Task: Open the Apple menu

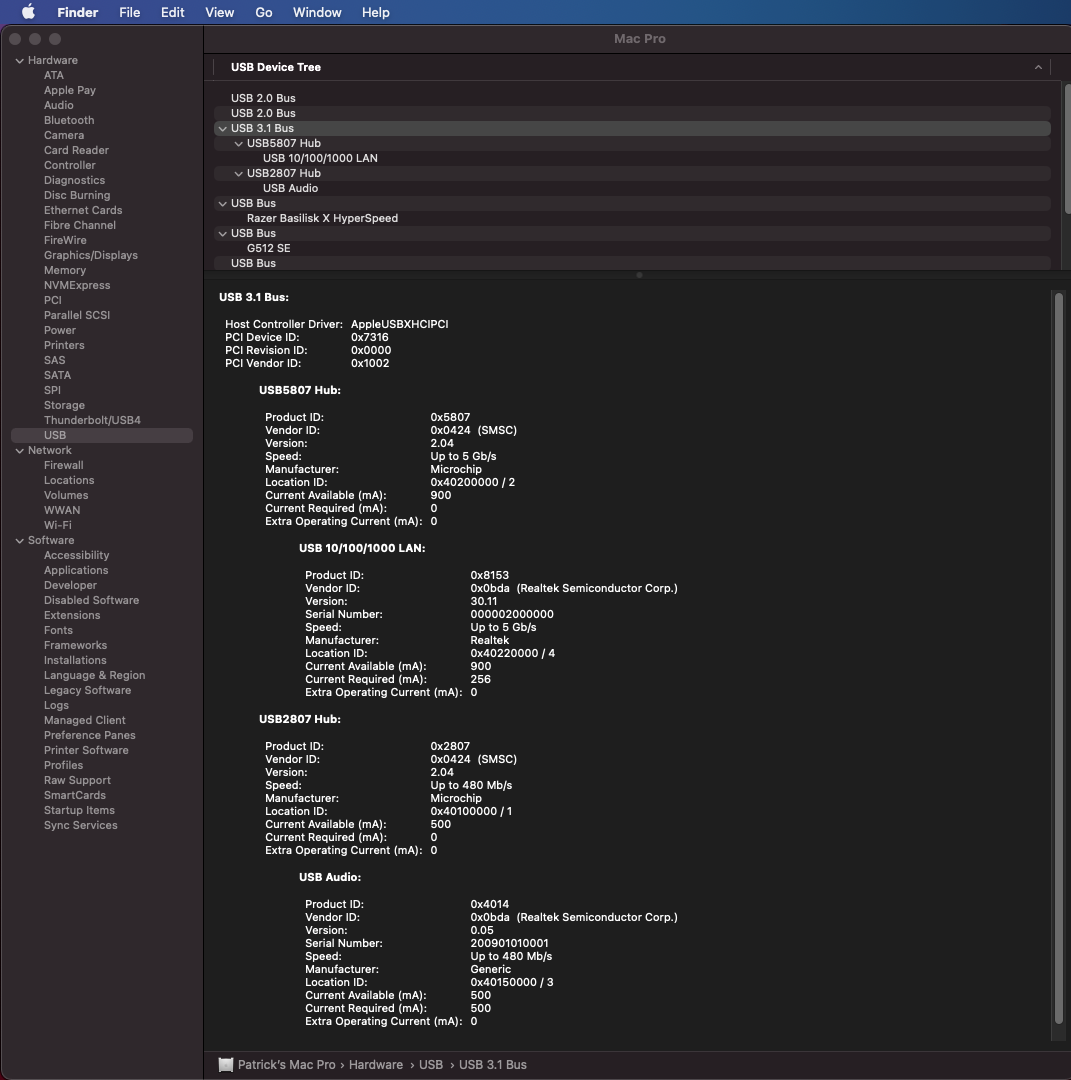Action: point(28,12)
